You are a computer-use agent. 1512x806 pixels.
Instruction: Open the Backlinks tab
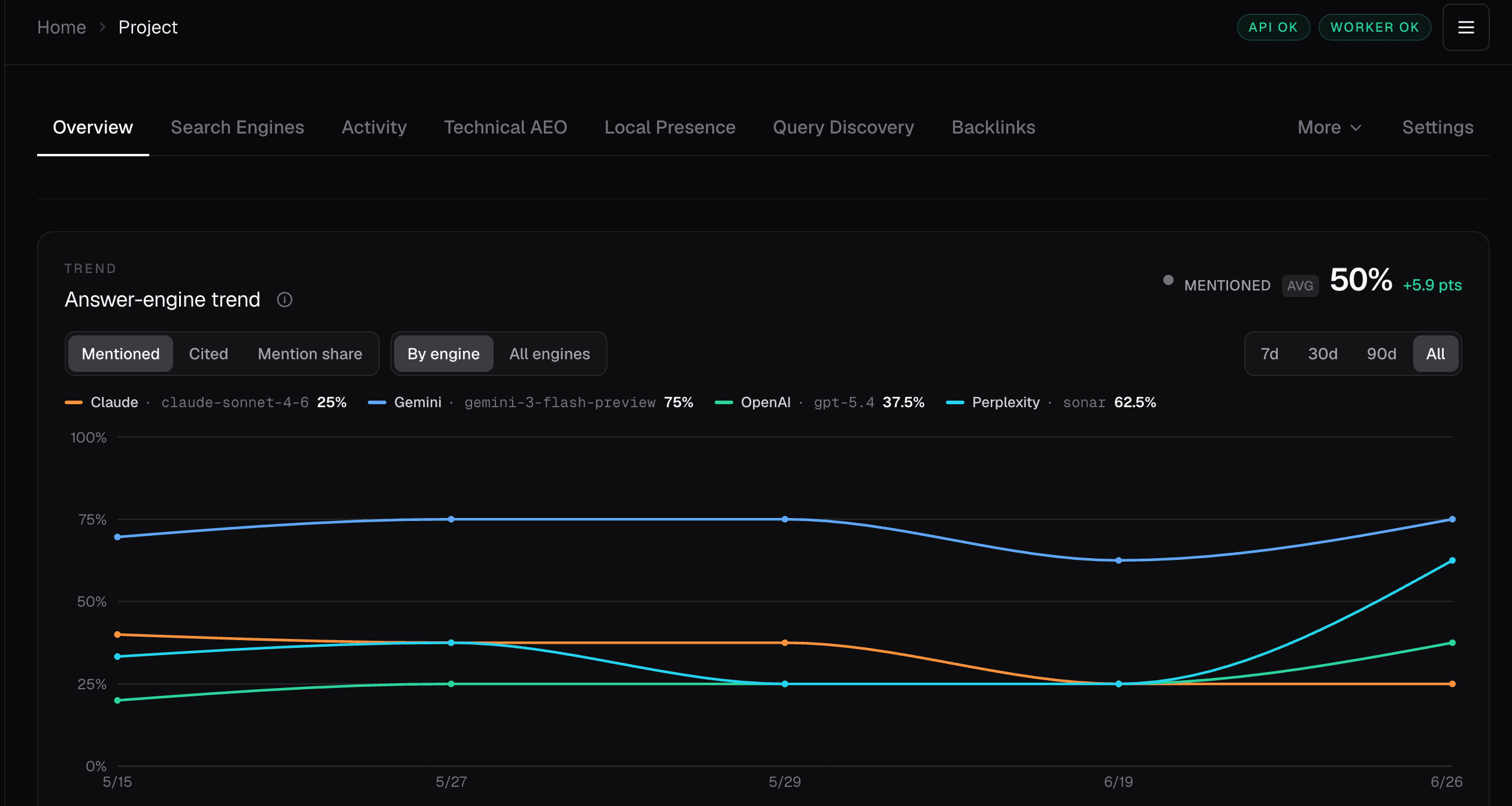click(993, 128)
